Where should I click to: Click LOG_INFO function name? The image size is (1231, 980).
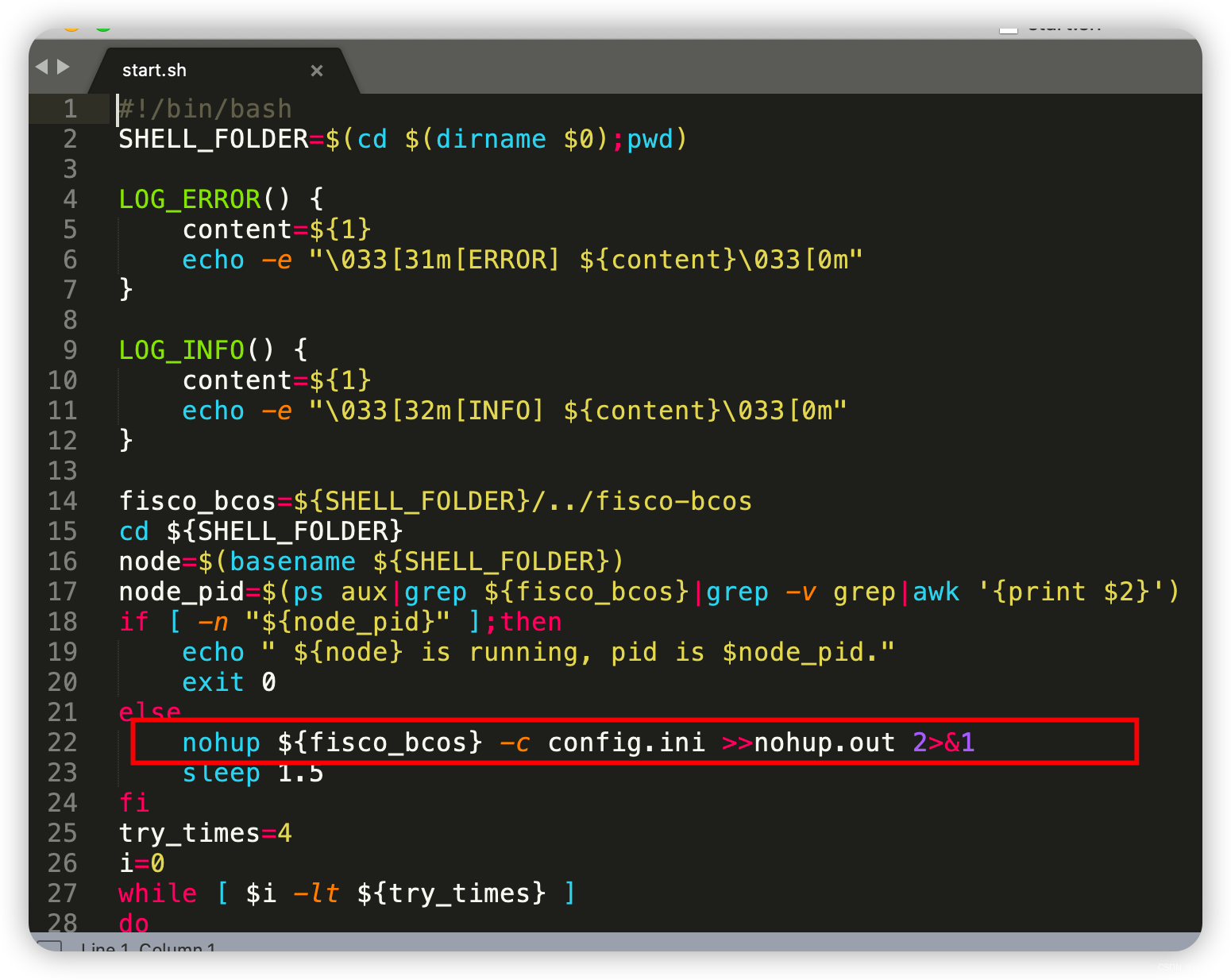point(182,350)
